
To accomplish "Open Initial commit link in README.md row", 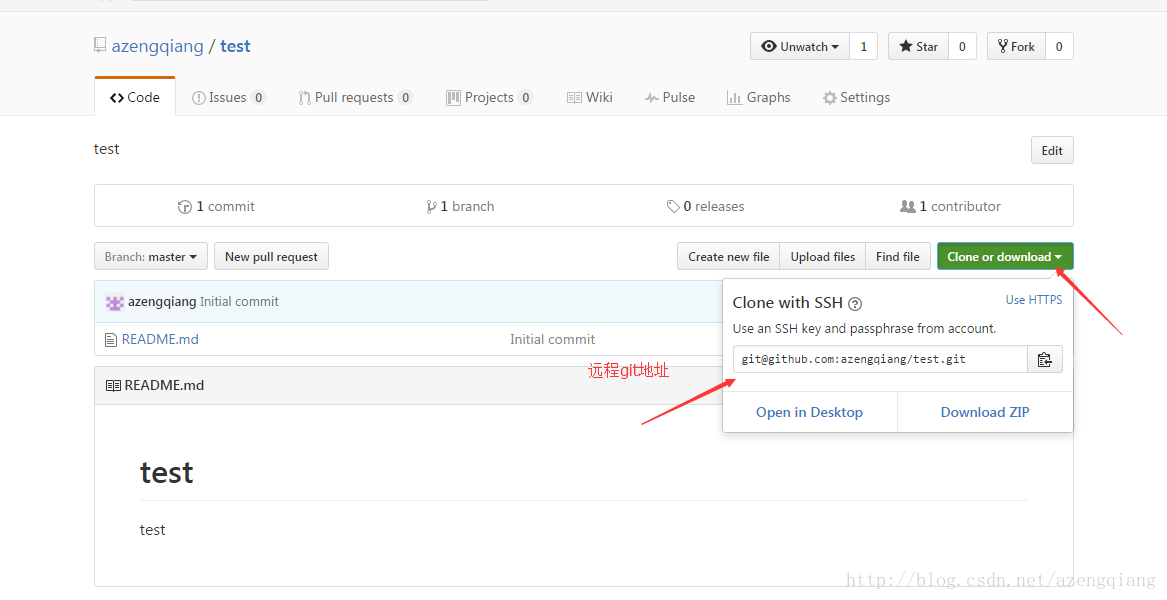I will (552, 339).
